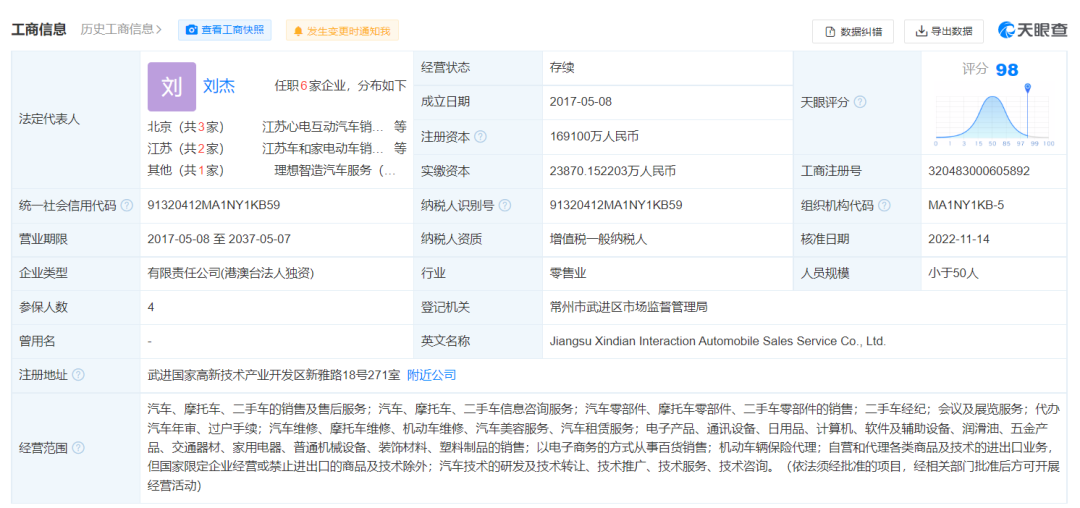Click credit code under 统一社会信用代码
Viewport: 1080px width, 508px height.
[214, 205]
